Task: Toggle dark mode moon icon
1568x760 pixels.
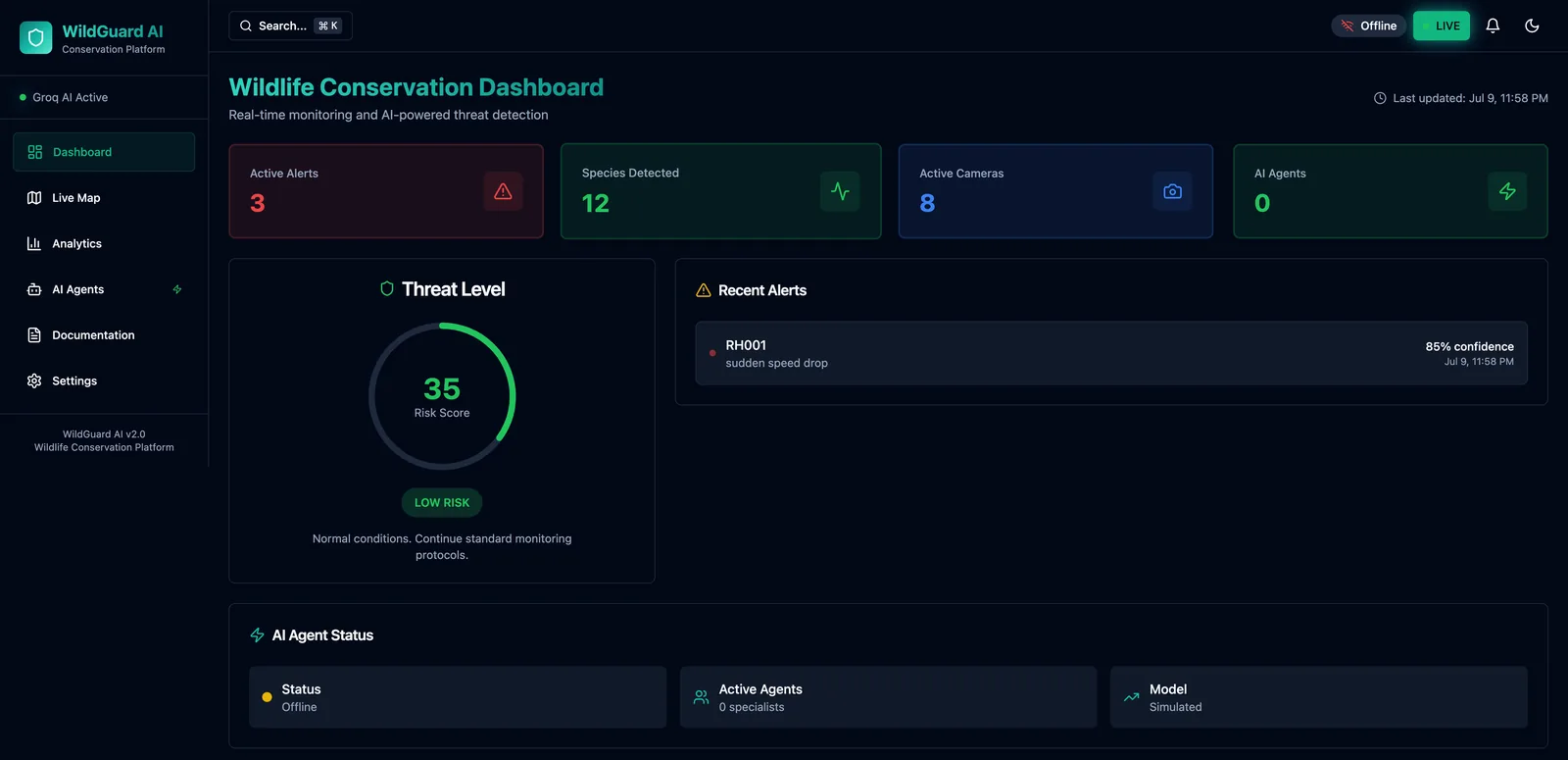Action: (1532, 25)
